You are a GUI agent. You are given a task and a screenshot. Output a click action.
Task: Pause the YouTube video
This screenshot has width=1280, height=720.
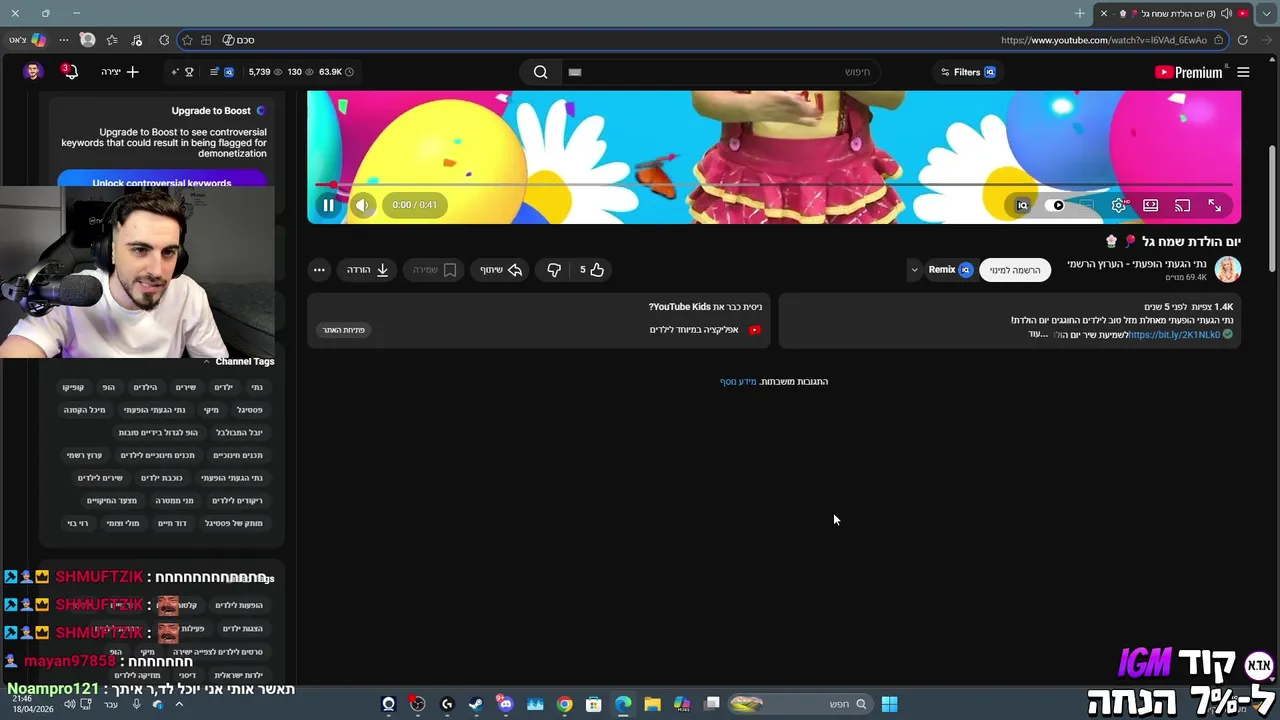[x=328, y=205]
